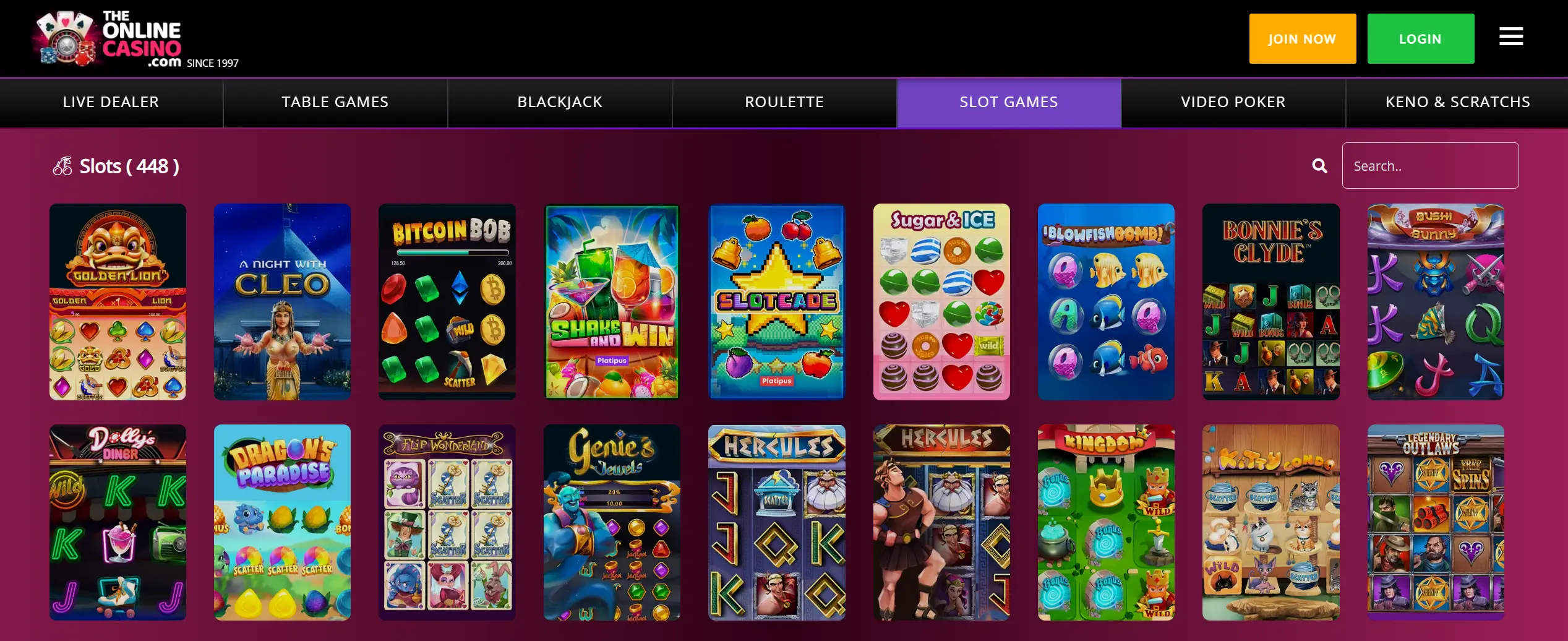1568x641 pixels.
Task: Open the hamburger menu icon
Action: click(x=1510, y=37)
